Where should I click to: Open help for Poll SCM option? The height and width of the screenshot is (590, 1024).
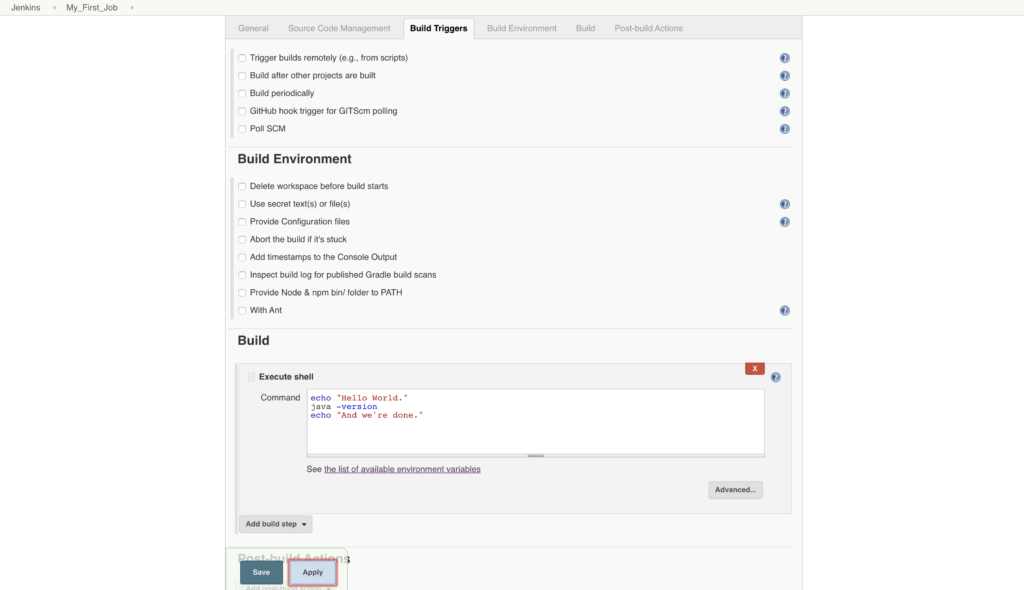coord(784,129)
